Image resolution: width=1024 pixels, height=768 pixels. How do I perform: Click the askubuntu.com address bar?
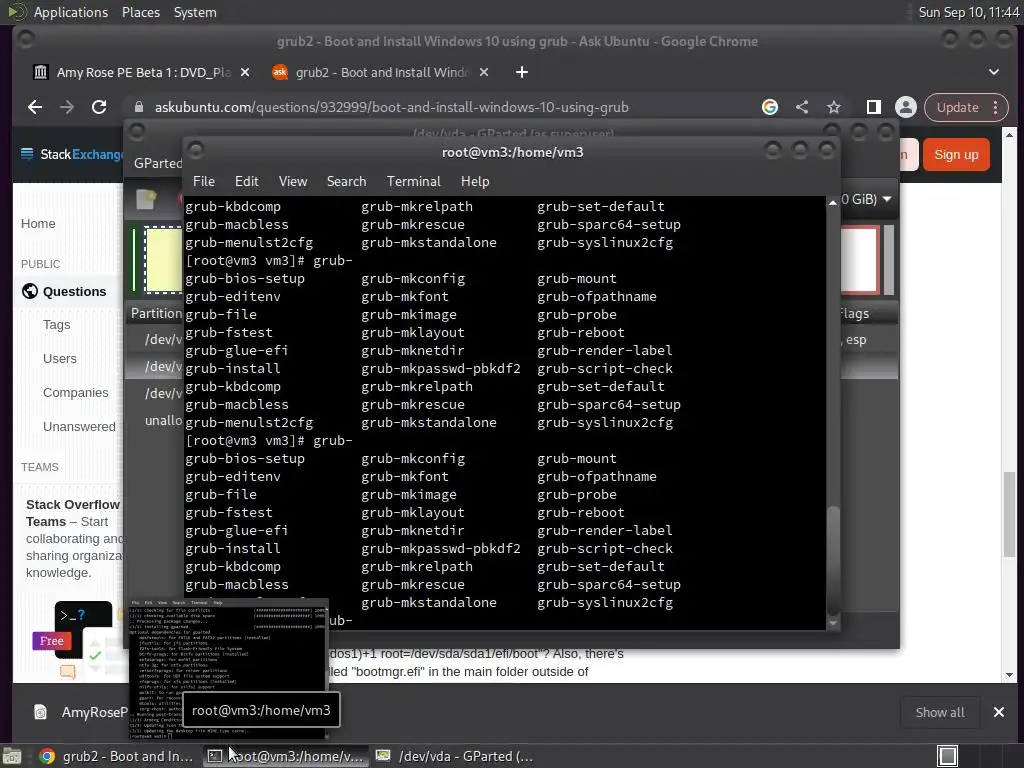click(392, 107)
